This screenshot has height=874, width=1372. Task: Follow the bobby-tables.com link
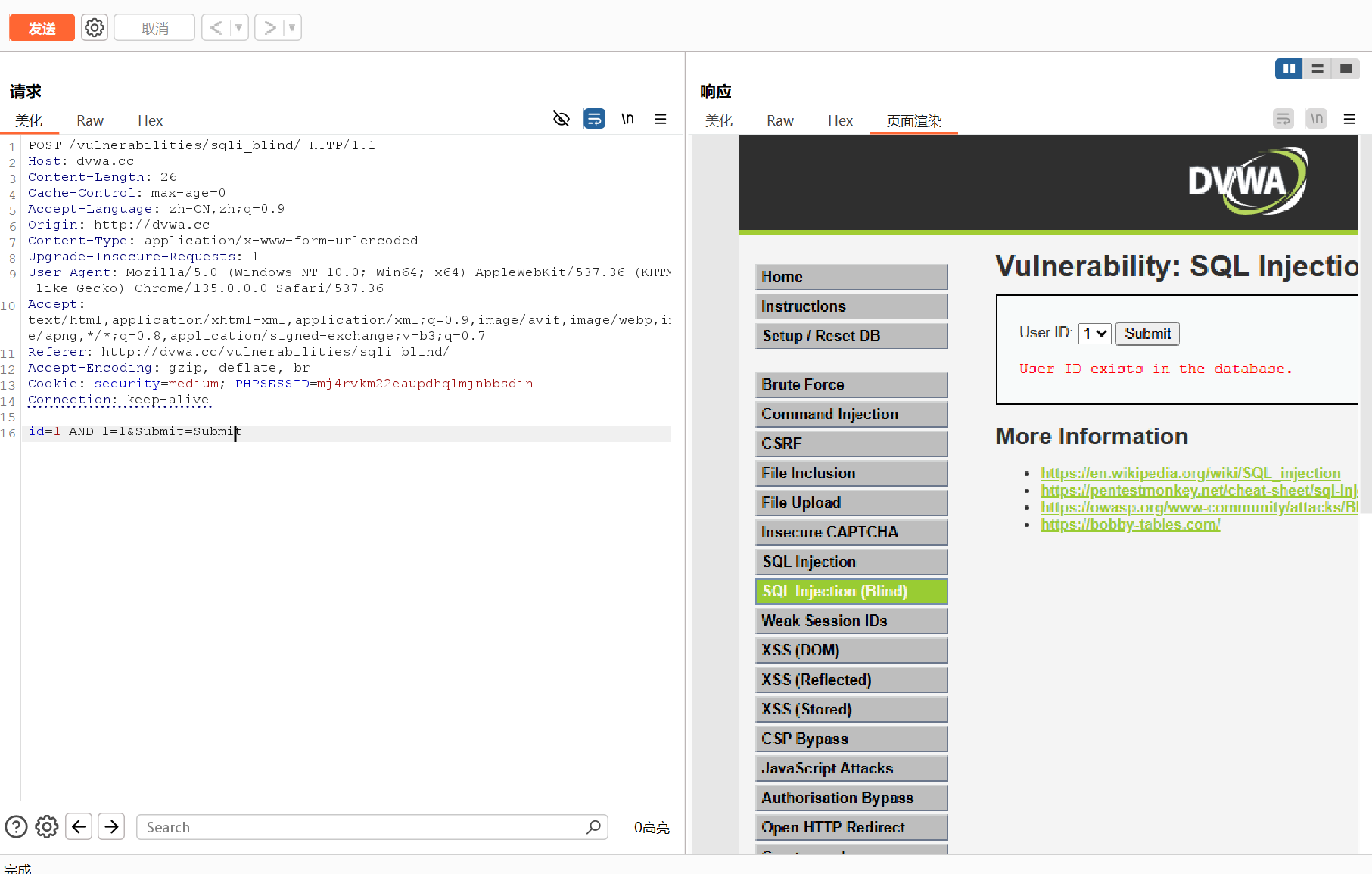pyautogui.click(x=1130, y=524)
